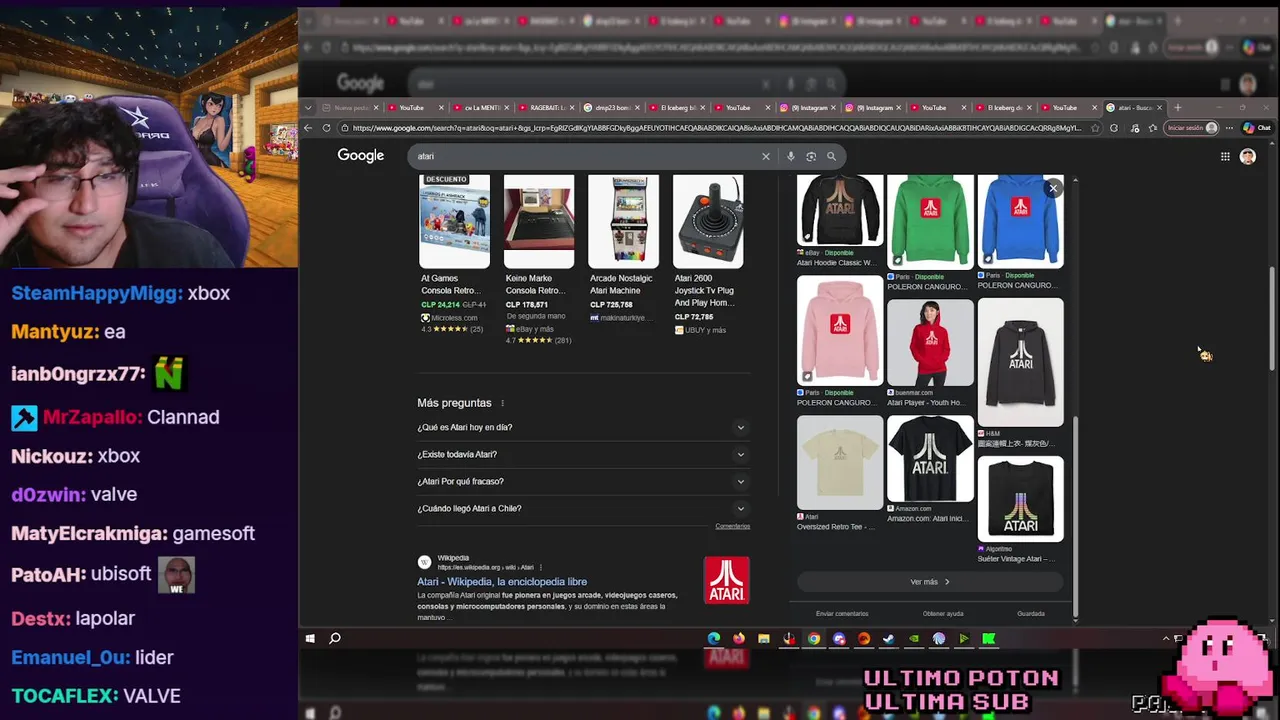Image resolution: width=1280 pixels, height=720 pixels.
Task: Open the blue Atari hoodie image
Action: 1020,221
